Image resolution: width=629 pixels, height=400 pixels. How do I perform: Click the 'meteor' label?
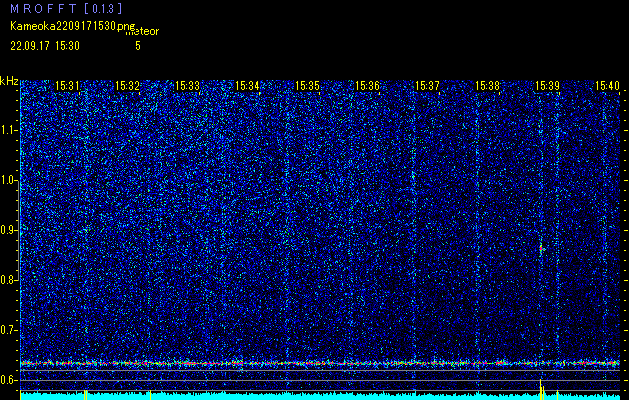click(x=142, y=32)
